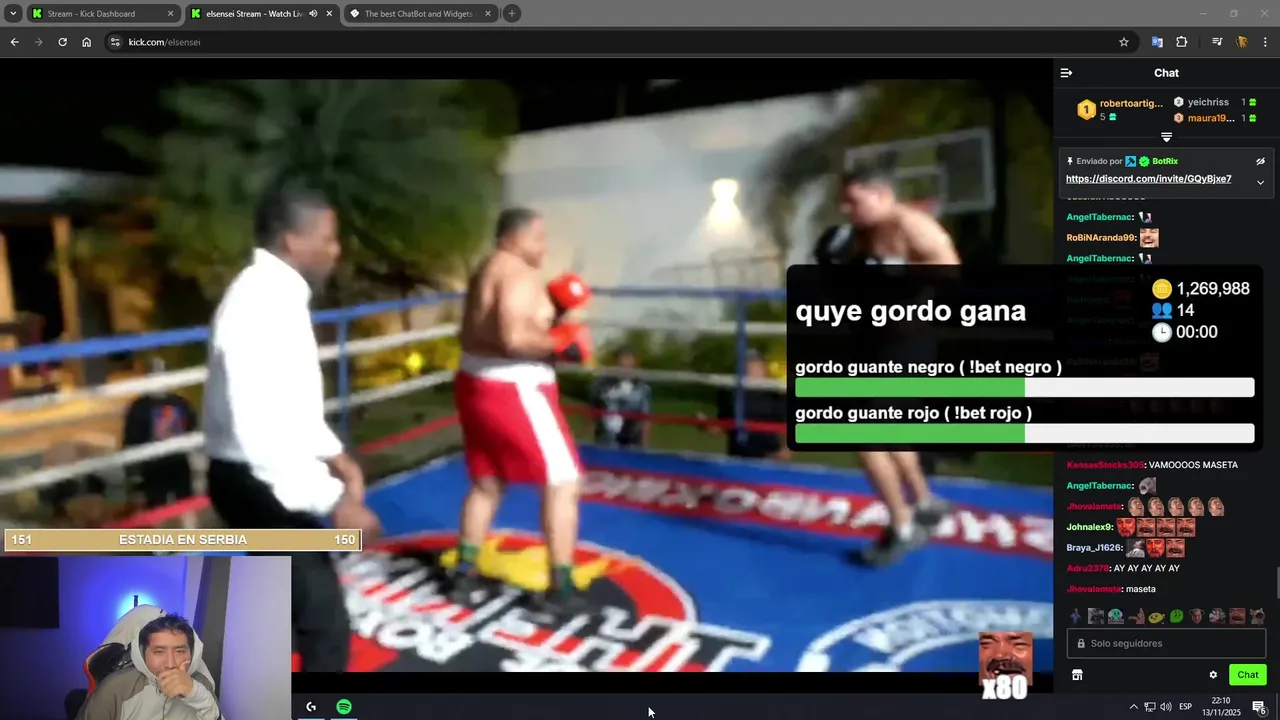Click the negro bet progress bar
1280x720 pixels.
[1024, 388]
